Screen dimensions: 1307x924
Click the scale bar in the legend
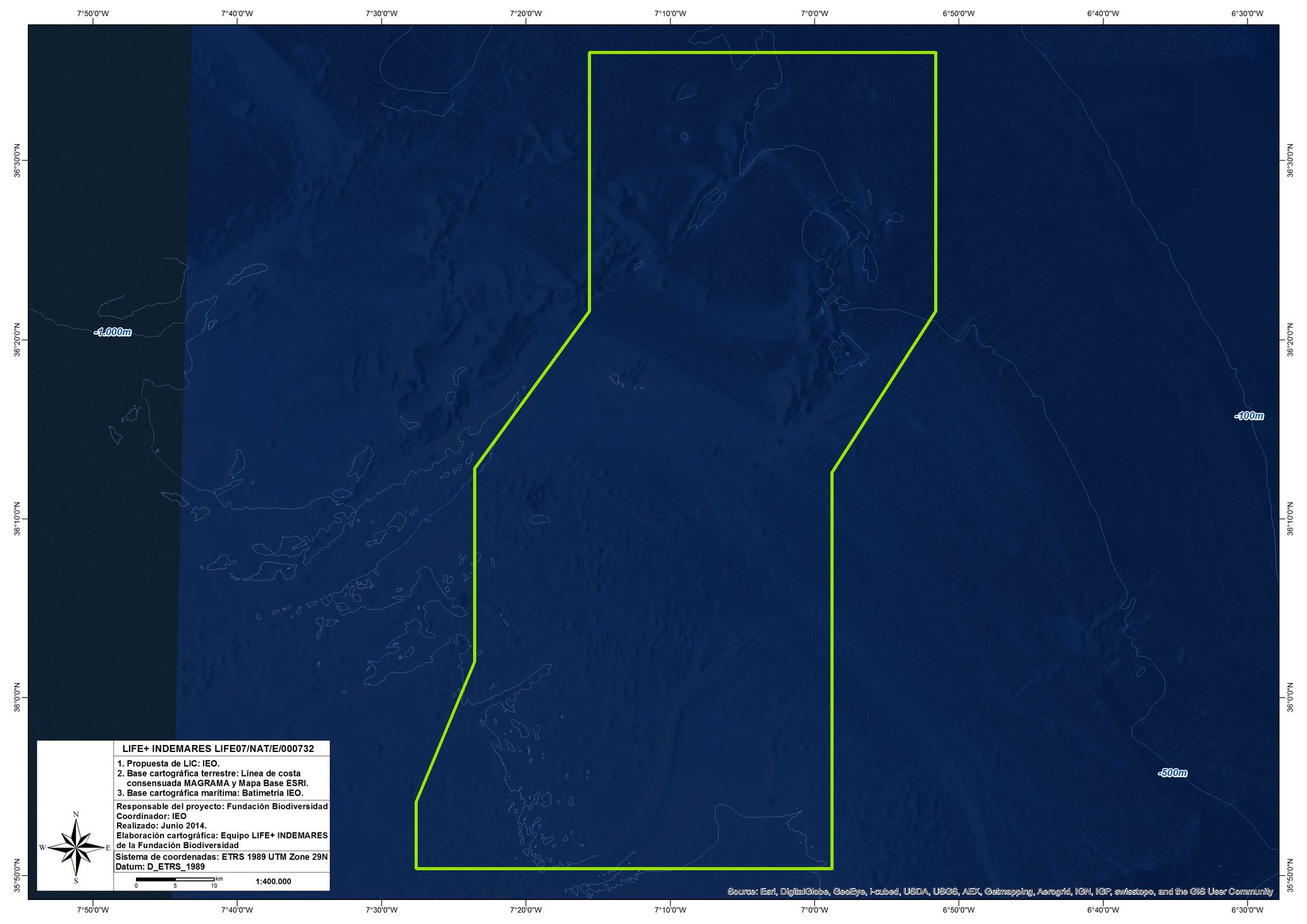(x=175, y=880)
